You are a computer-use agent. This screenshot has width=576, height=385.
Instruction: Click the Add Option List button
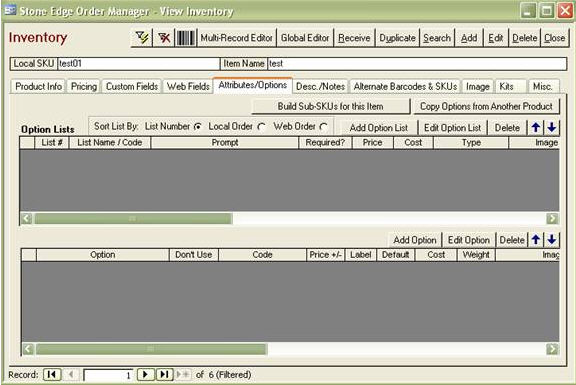(379, 128)
